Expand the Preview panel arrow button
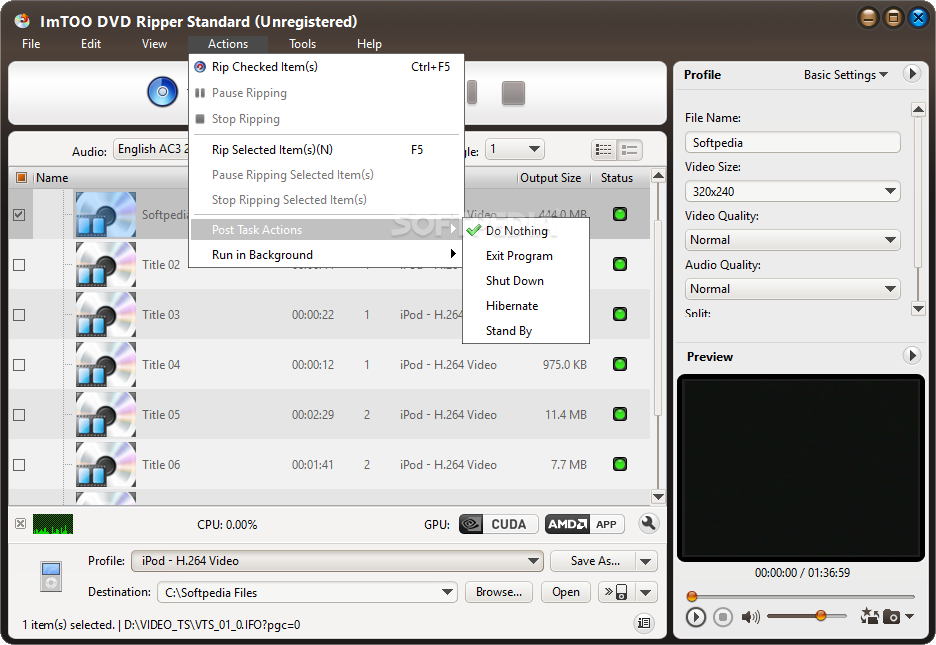 pyautogui.click(x=912, y=356)
